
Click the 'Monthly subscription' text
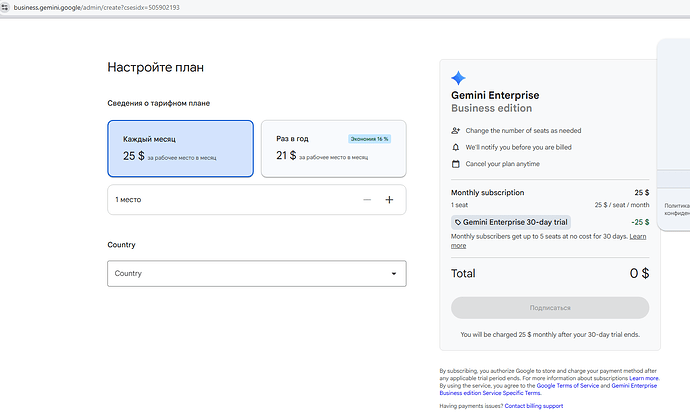point(488,193)
